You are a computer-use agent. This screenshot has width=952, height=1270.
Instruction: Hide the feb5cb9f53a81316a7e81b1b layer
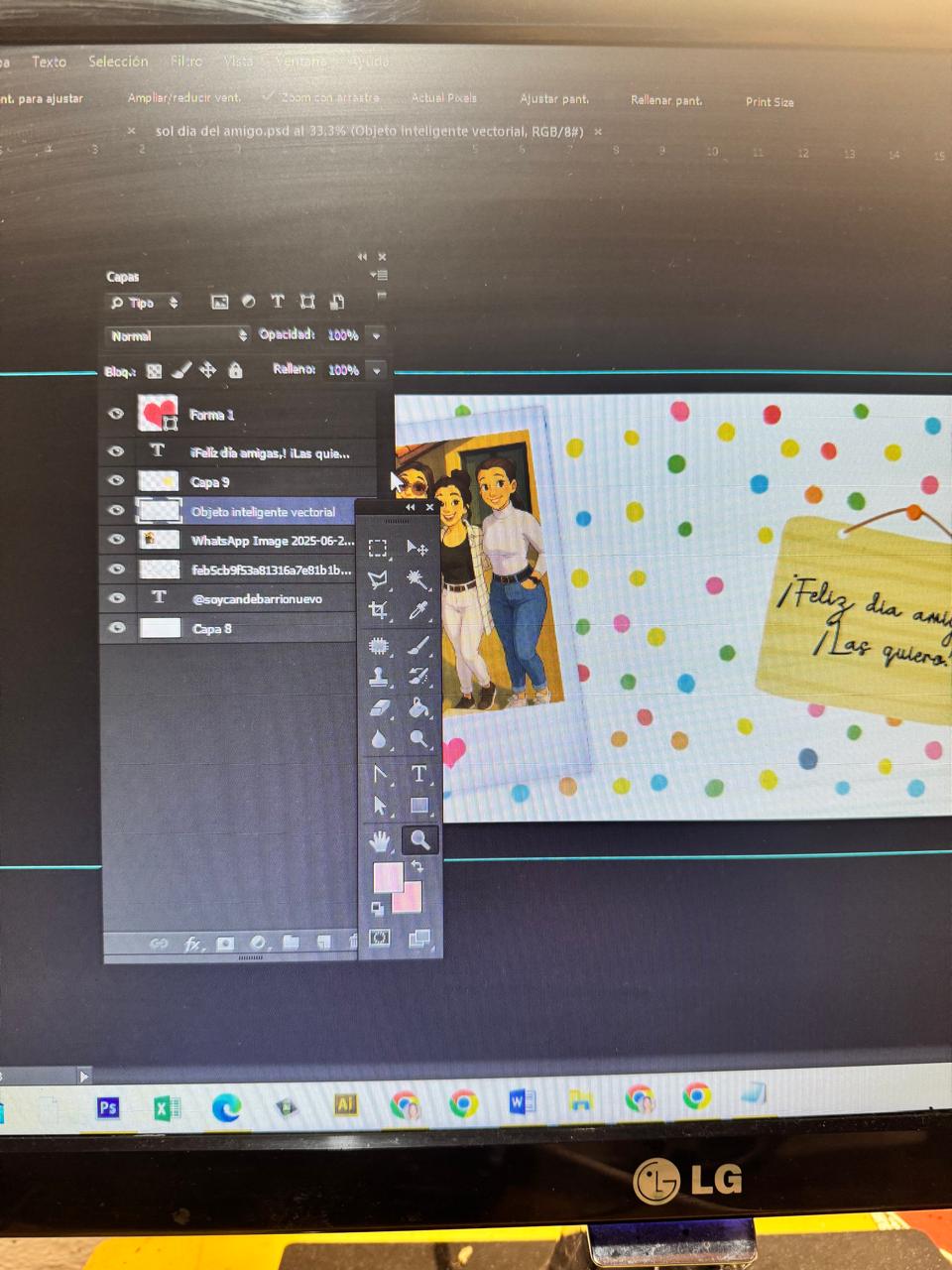point(116,569)
